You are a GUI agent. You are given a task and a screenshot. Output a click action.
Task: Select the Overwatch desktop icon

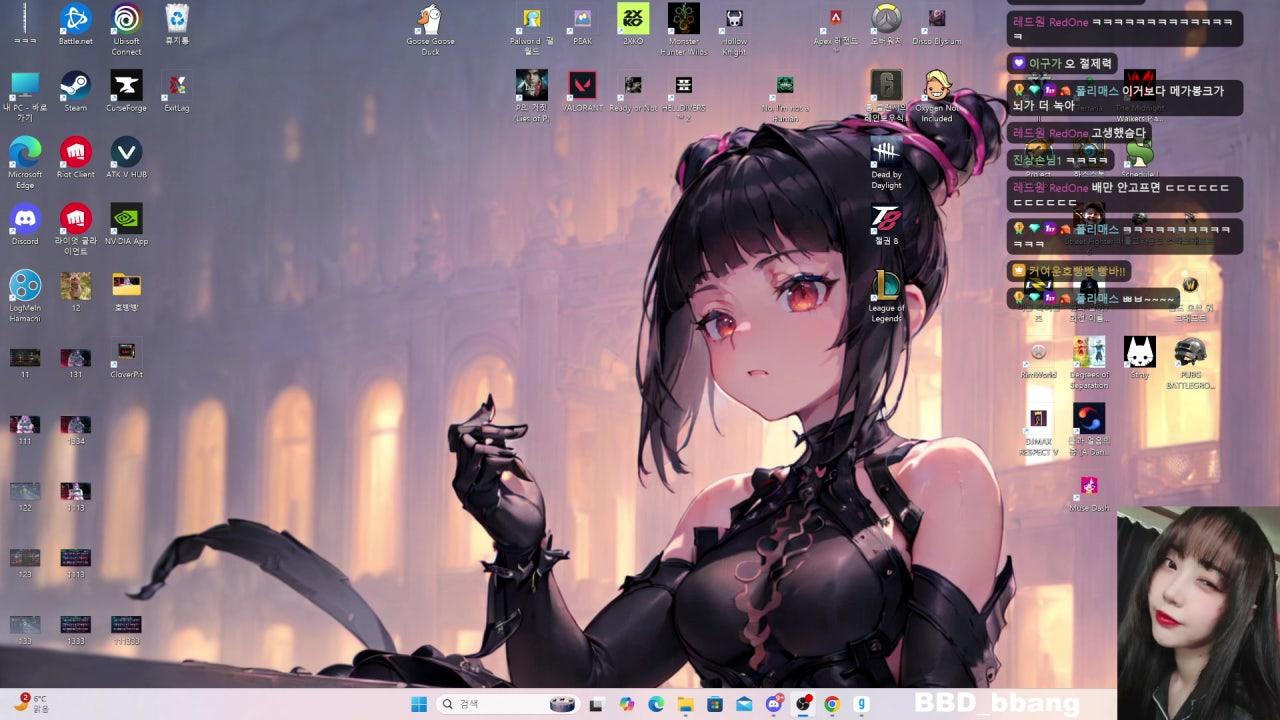pos(886,25)
